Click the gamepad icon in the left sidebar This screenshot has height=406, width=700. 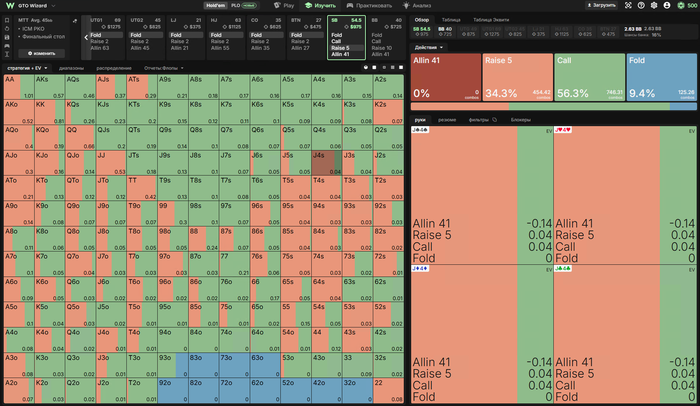[x=7, y=46]
